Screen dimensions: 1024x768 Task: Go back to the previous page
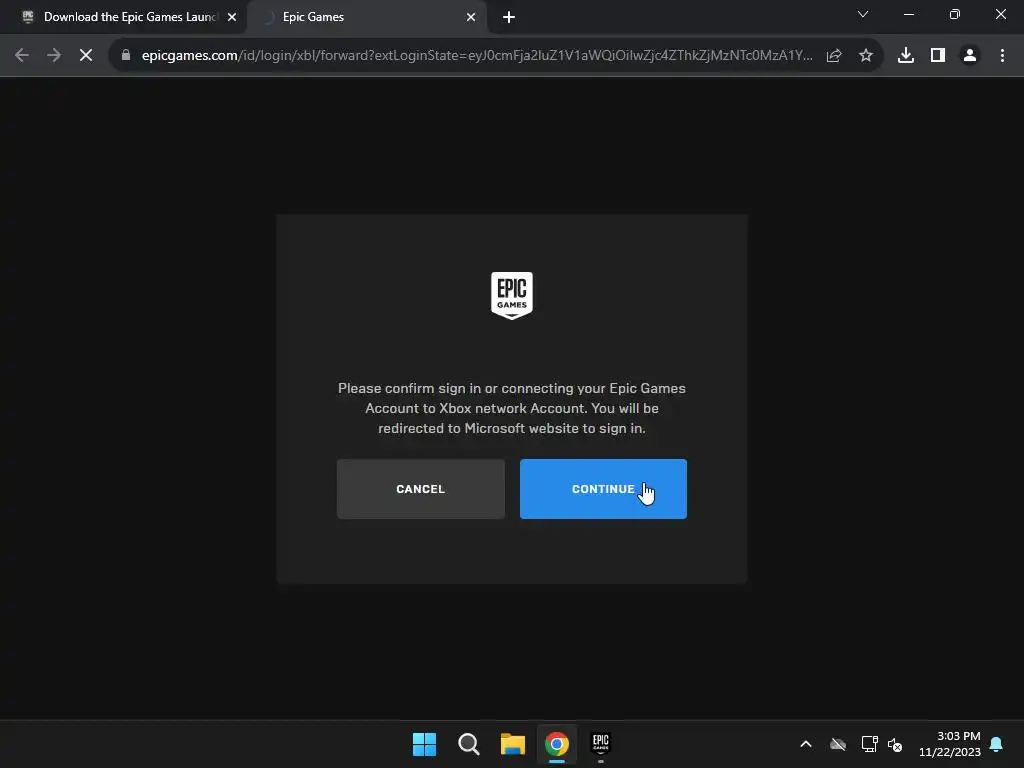tap(22, 56)
